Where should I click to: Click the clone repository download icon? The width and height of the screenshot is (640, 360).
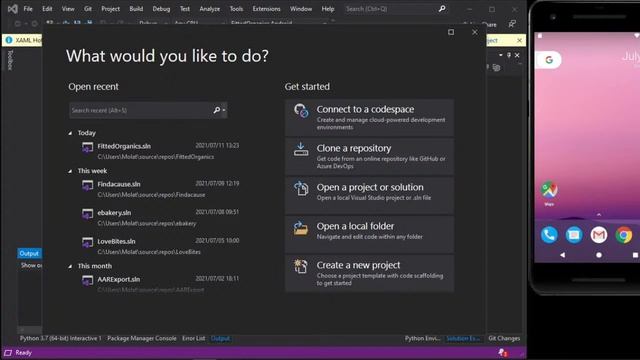click(x=301, y=149)
